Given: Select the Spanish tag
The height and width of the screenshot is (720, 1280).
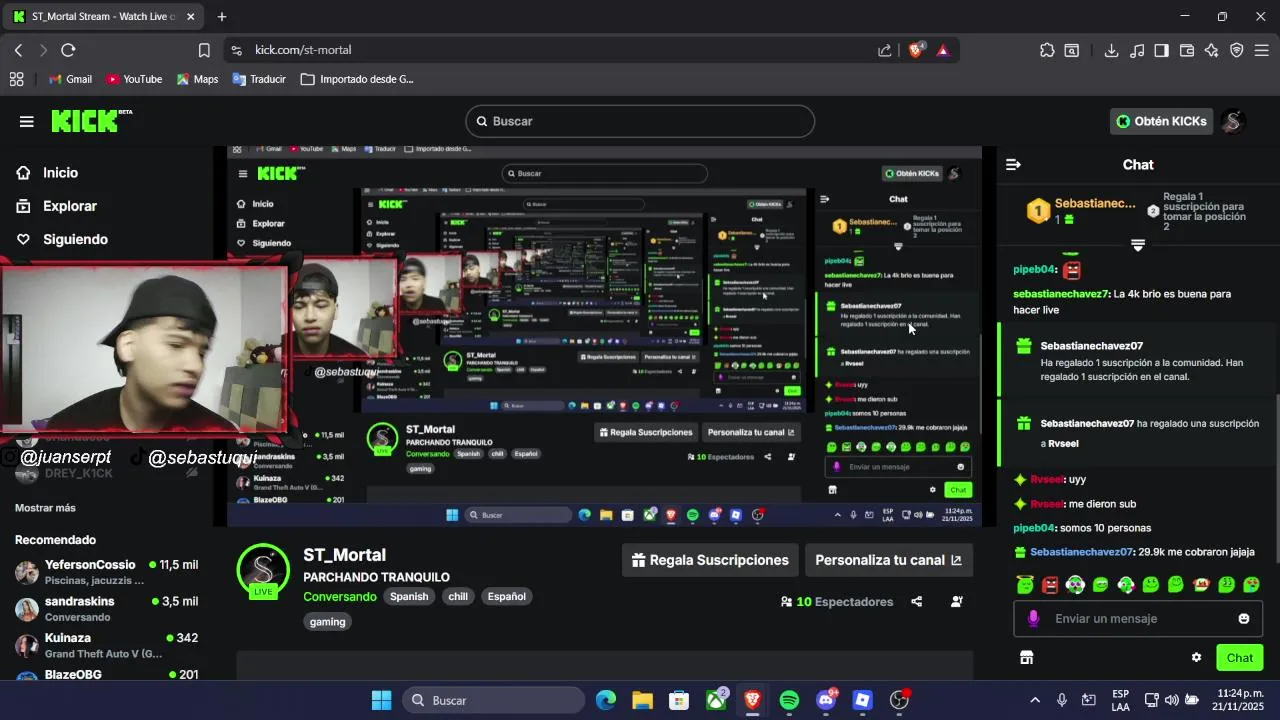Looking at the screenshot, I should pyautogui.click(x=409, y=596).
